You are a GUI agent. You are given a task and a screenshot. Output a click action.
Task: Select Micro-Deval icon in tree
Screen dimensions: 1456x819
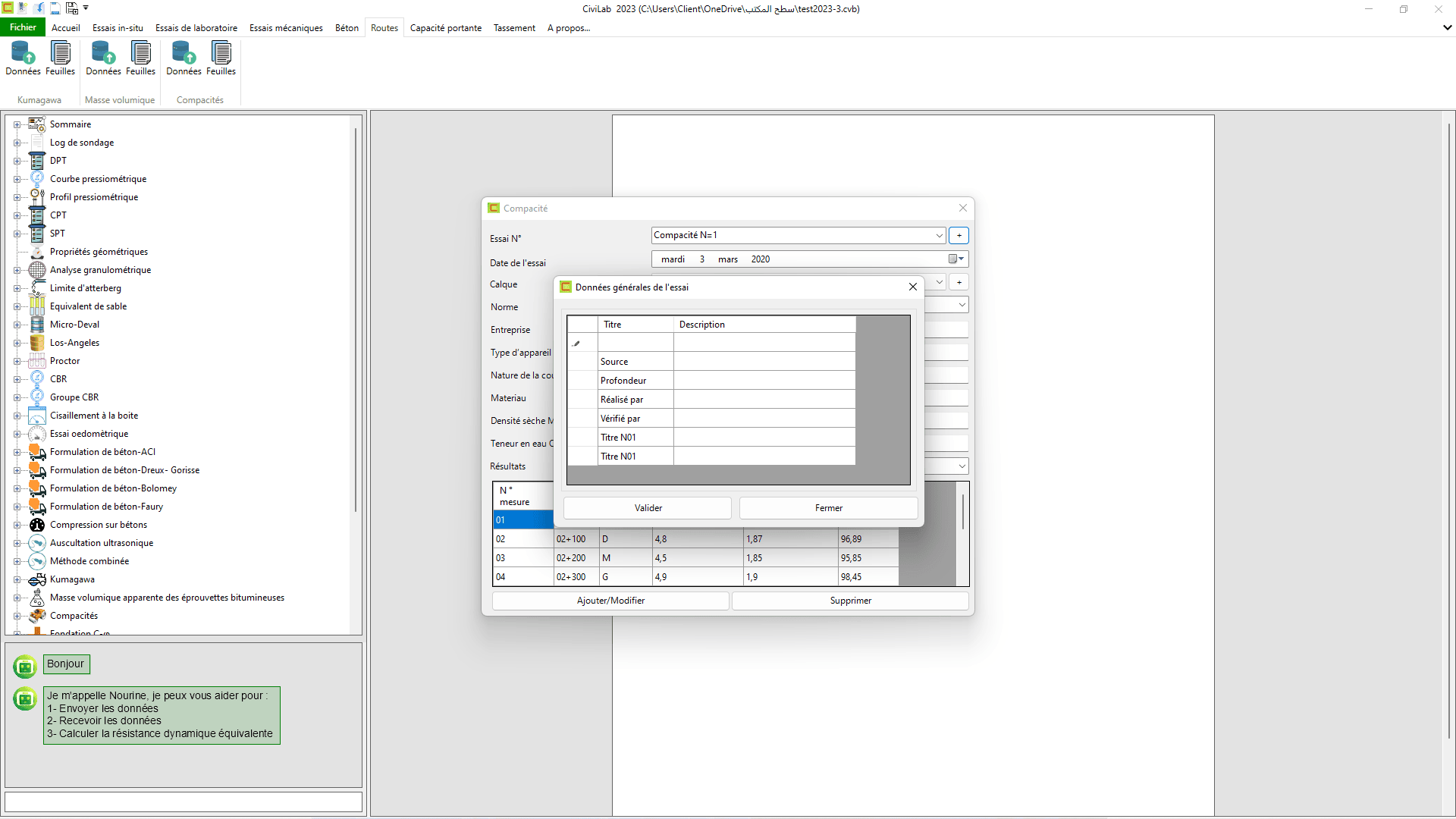click(x=37, y=325)
